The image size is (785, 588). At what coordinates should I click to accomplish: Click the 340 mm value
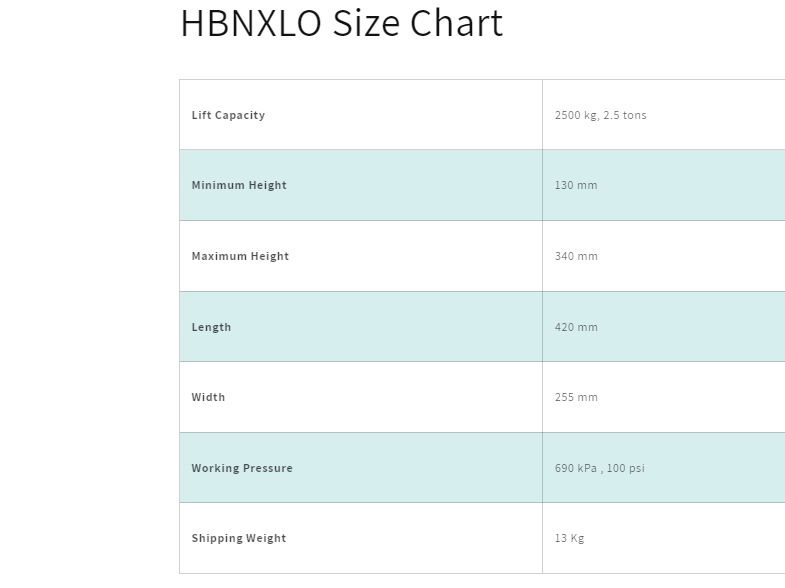(x=576, y=256)
